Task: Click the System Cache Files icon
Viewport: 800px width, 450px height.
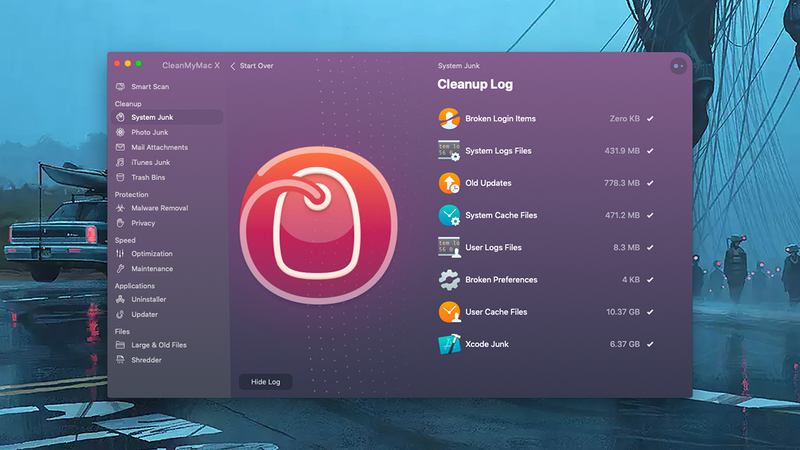Action: pos(449,215)
